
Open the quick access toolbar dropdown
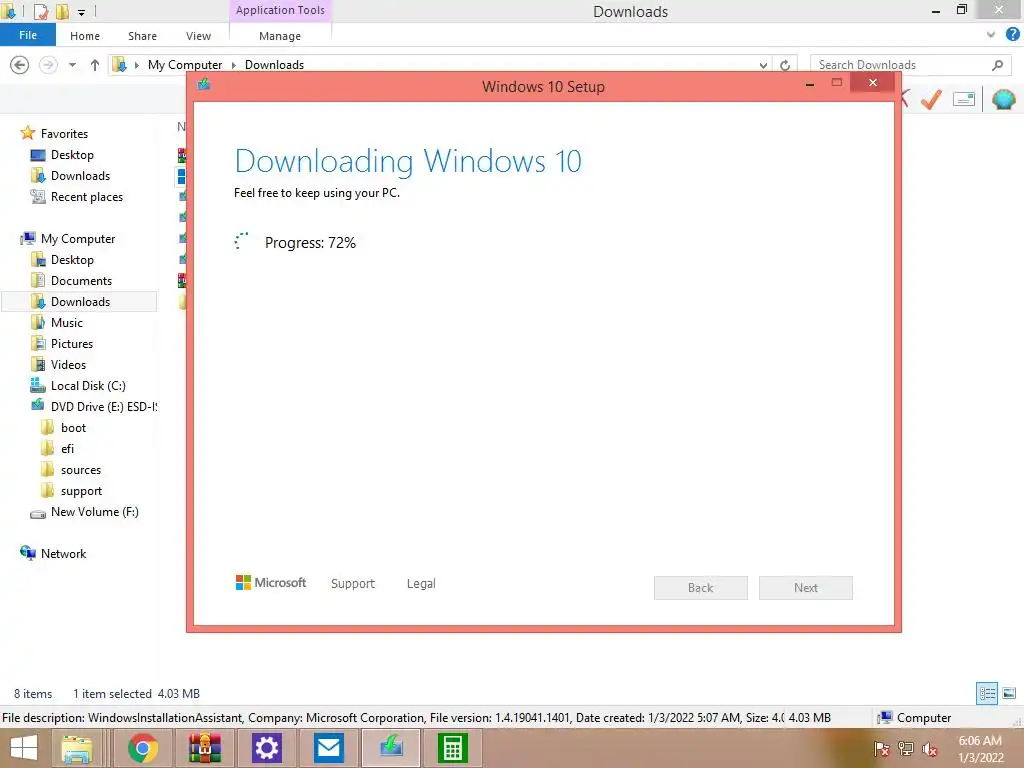pyautogui.click(x=81, y=12)
